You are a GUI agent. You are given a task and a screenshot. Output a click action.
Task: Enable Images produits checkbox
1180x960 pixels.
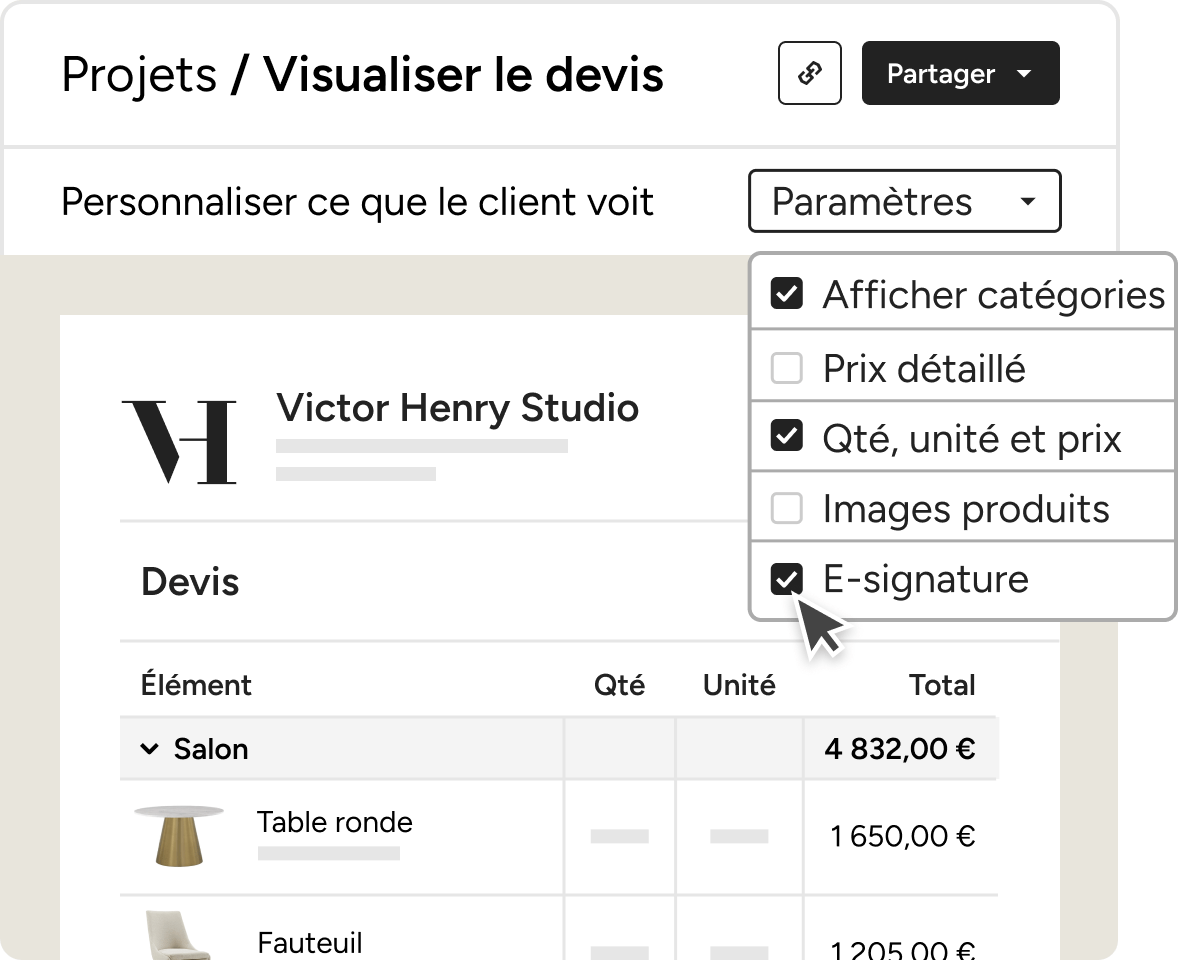[786, 508]
